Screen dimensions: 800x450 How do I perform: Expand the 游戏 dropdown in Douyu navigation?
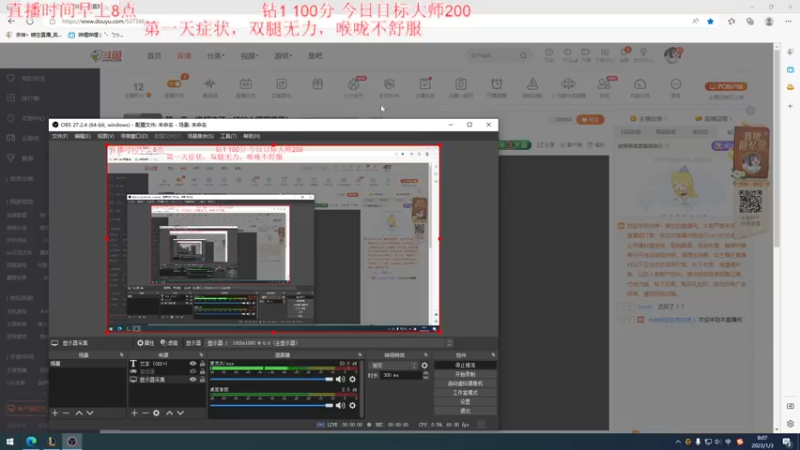click(283, 56)
